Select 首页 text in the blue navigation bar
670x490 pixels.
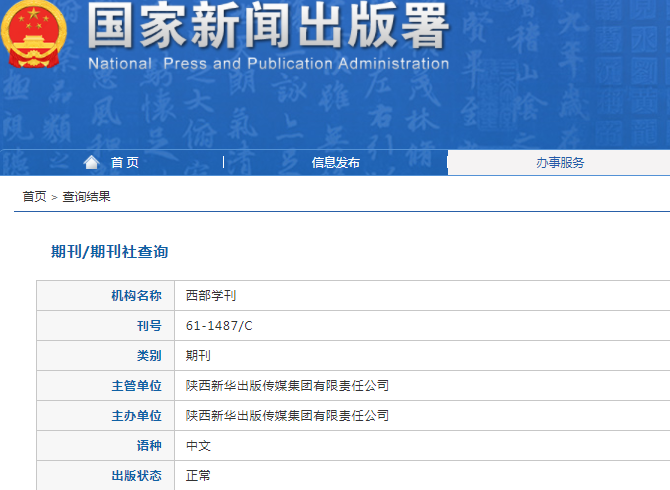(x=125, y=163)
